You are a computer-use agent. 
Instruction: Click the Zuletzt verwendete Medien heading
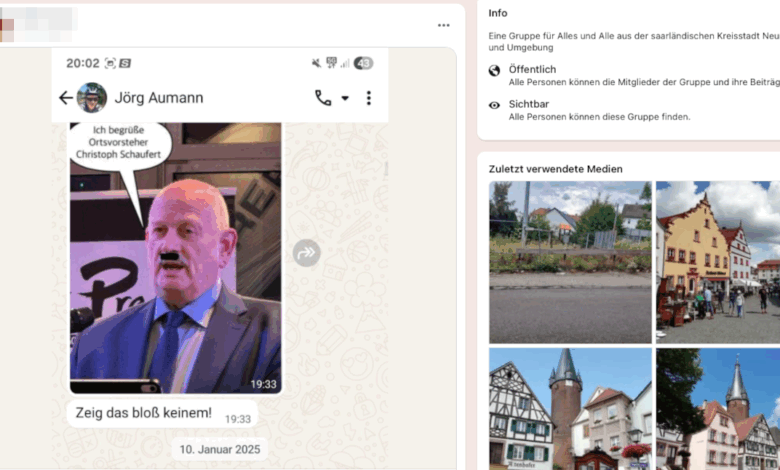555,169
